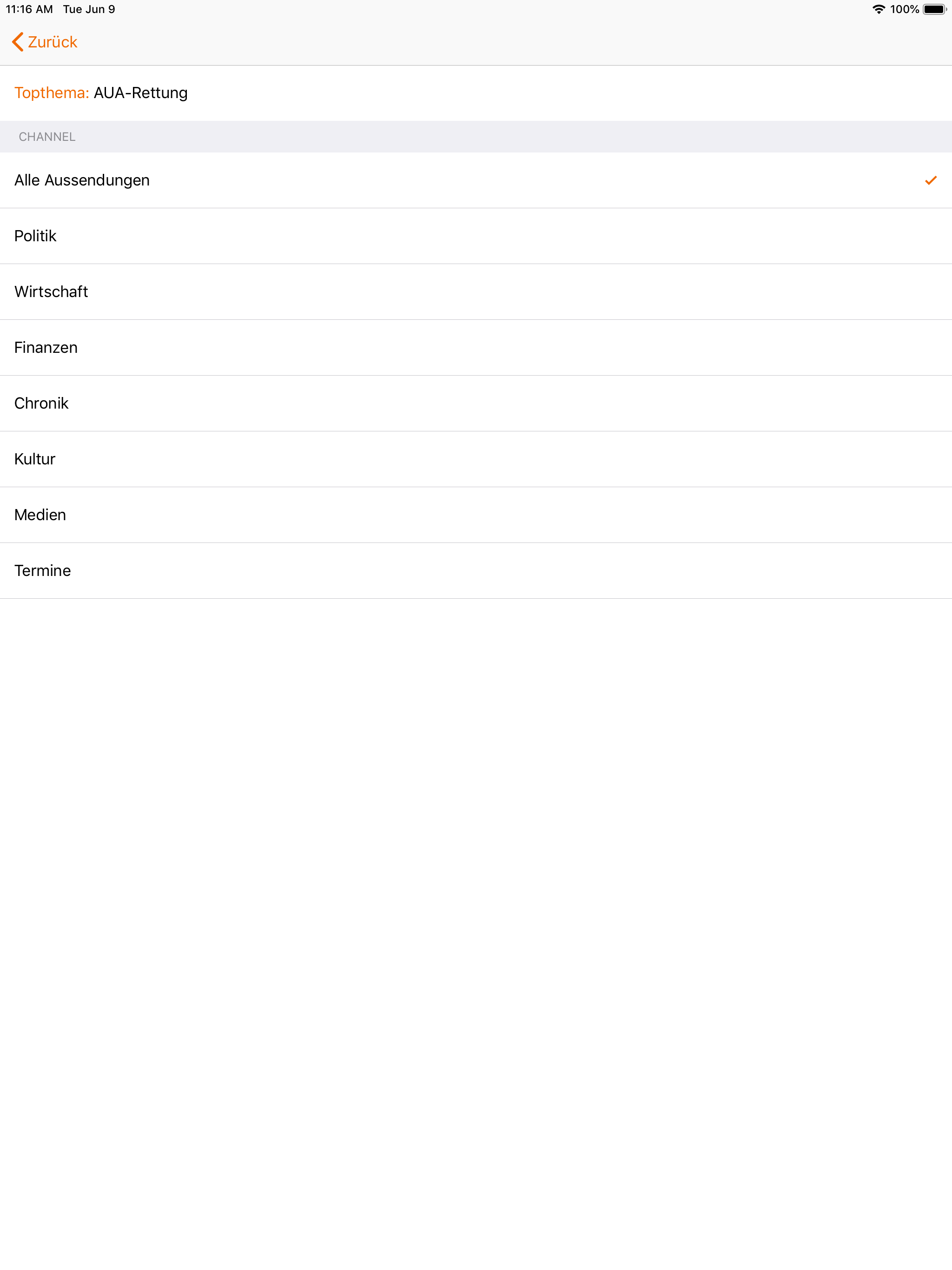Select the Alle Aussendungen channel

tap(476, 180)
